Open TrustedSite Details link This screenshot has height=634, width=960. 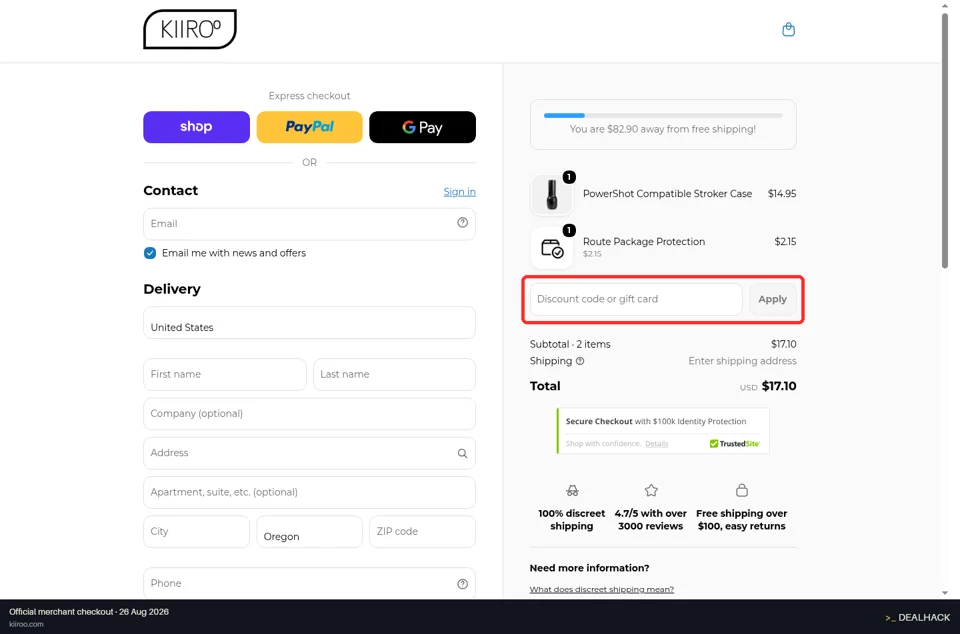656,444
